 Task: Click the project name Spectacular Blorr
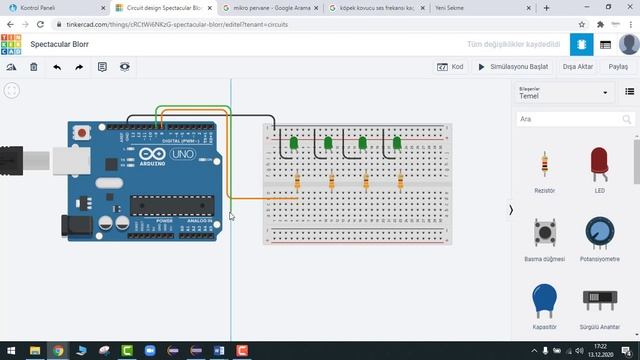(60, 44)
